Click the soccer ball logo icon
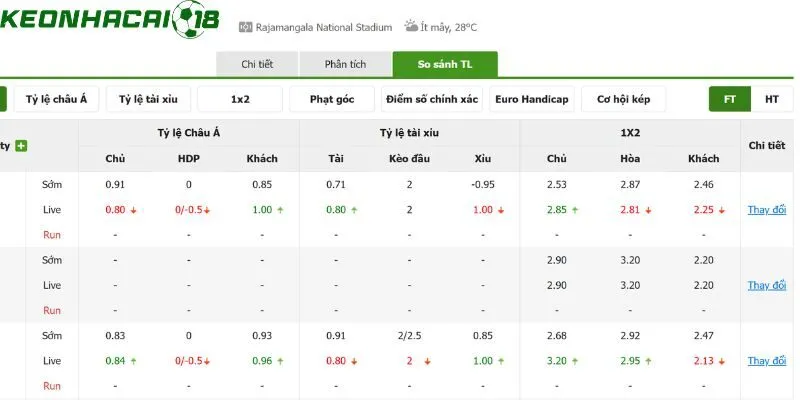800x400 pixels. tap(188, 20)
